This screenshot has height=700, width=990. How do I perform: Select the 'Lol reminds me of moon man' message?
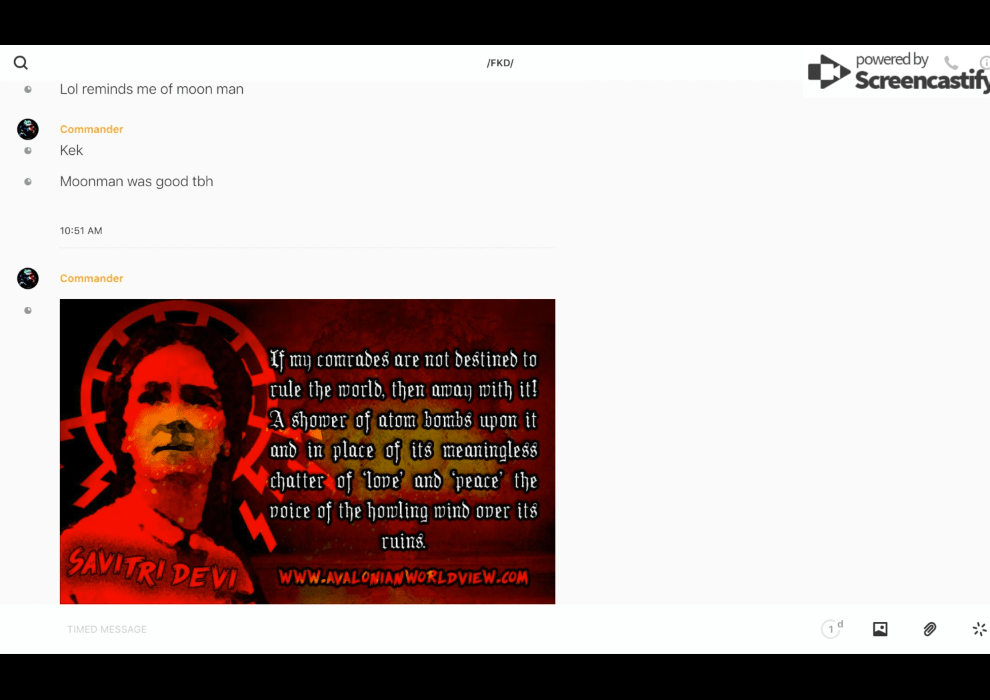[x=151, y=89]
